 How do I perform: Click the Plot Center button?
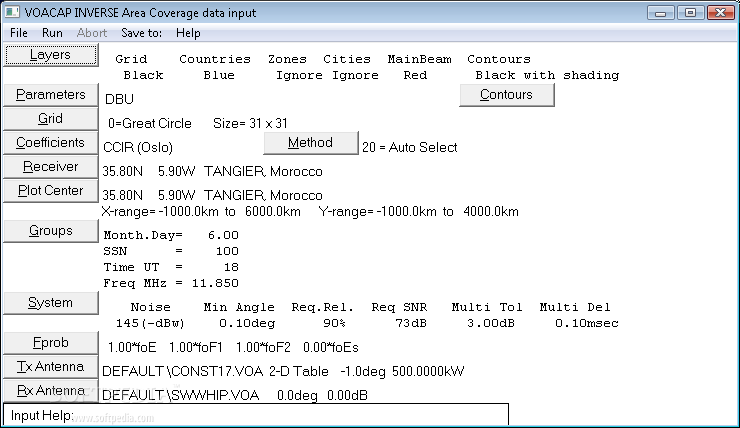[x=50, y=191]
